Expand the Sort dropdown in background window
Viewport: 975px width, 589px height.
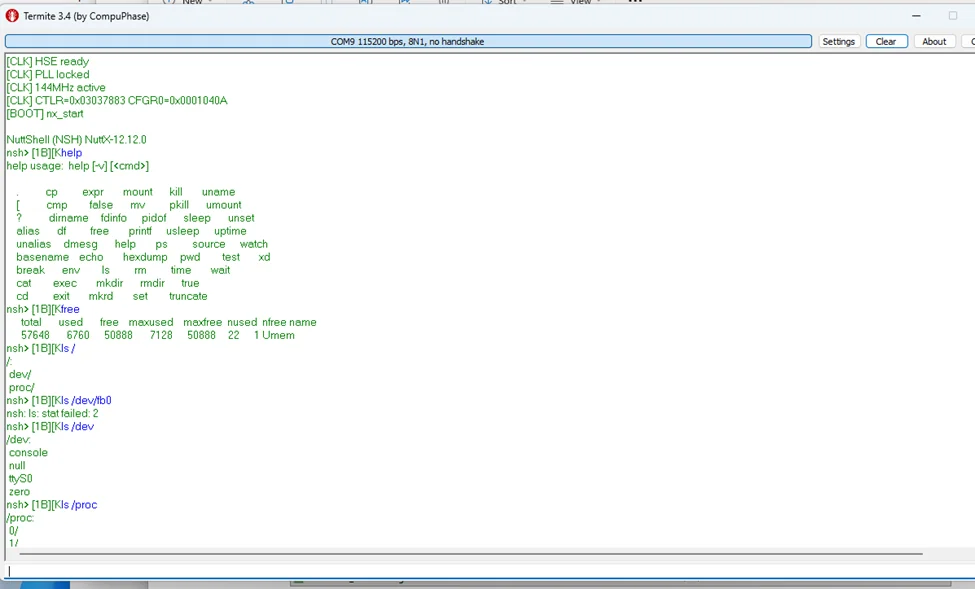[512, 3]
